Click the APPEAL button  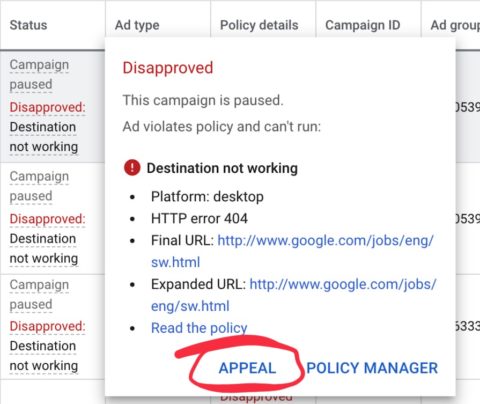point(247,368)
